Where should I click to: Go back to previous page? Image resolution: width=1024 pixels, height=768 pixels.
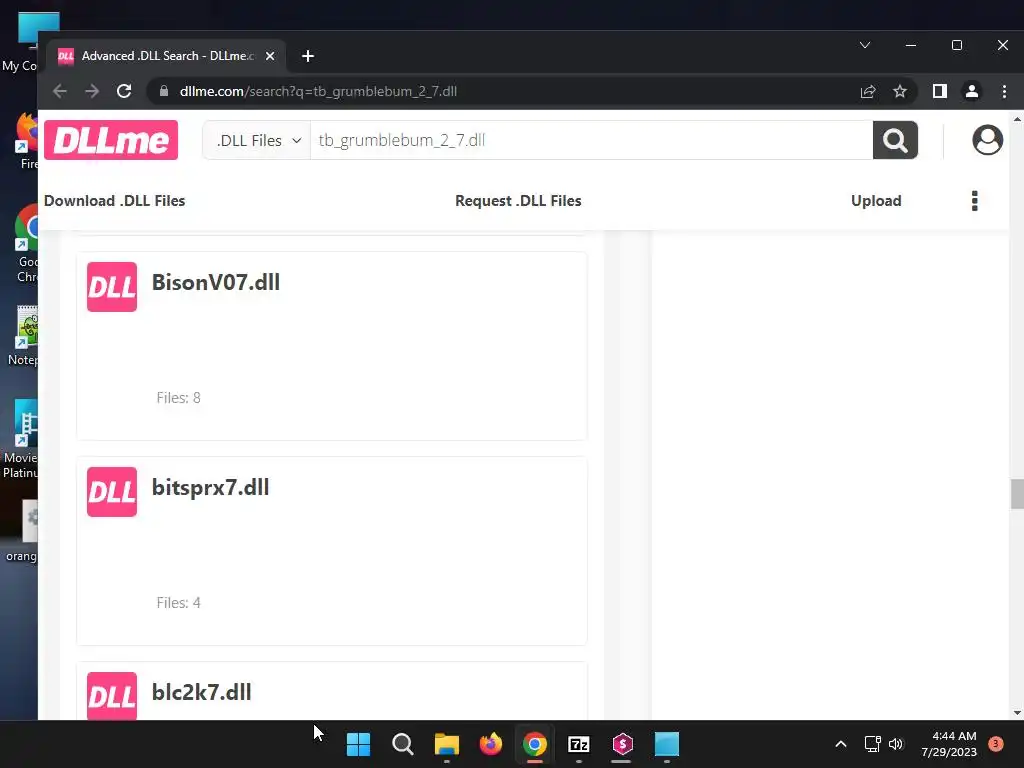pyautogui.click(x=60, y=91)
